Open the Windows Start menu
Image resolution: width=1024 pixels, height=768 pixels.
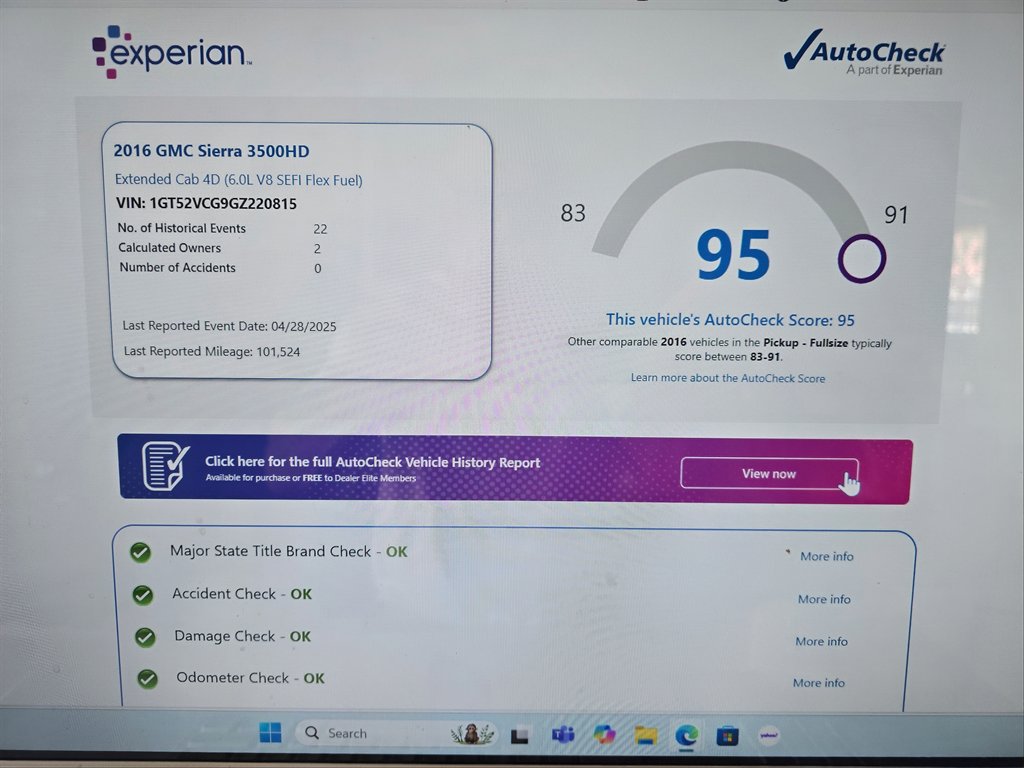pyautogui.click(x=270, y=733)
